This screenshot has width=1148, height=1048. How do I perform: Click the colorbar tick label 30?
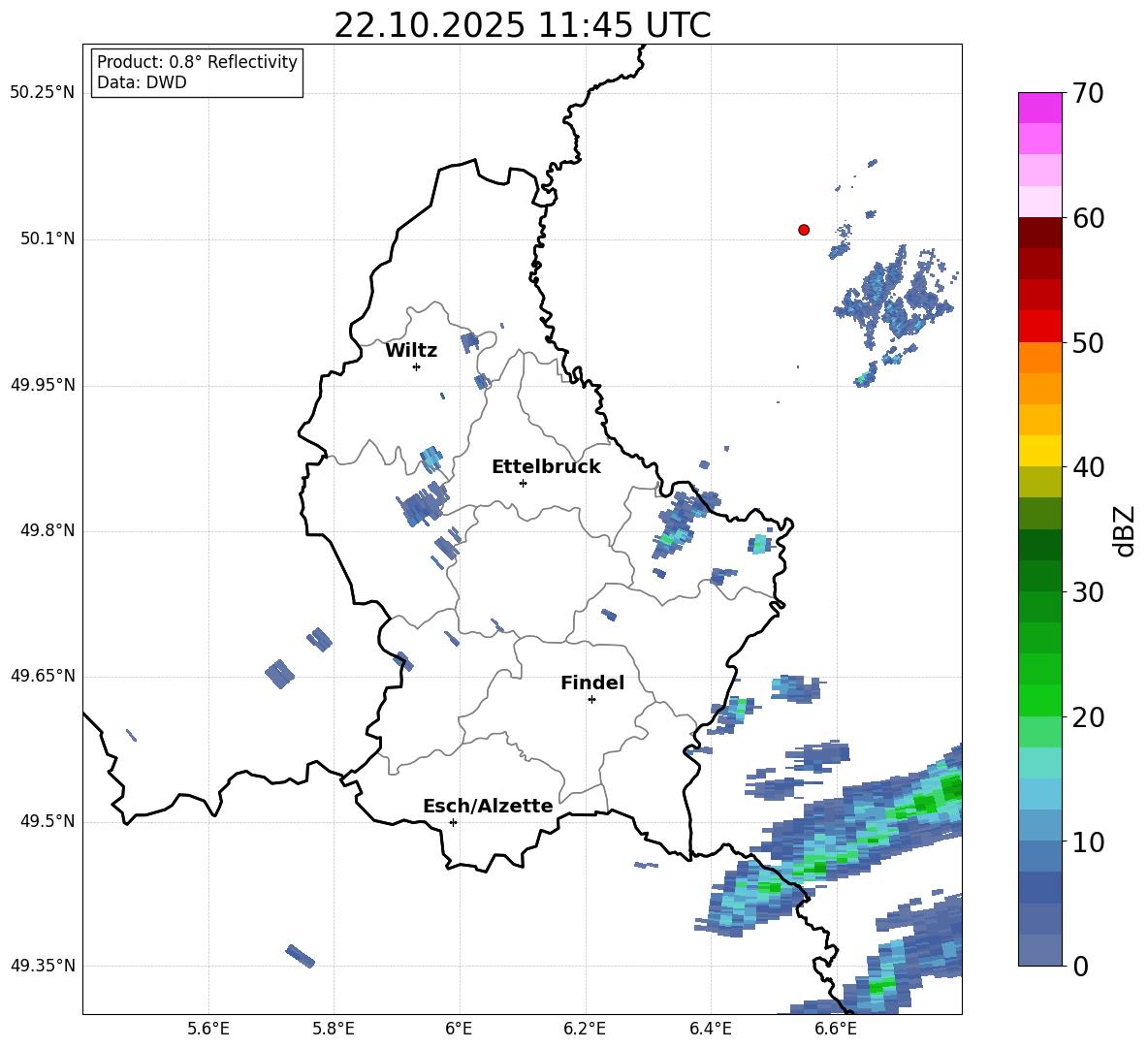coord(1088,592)
